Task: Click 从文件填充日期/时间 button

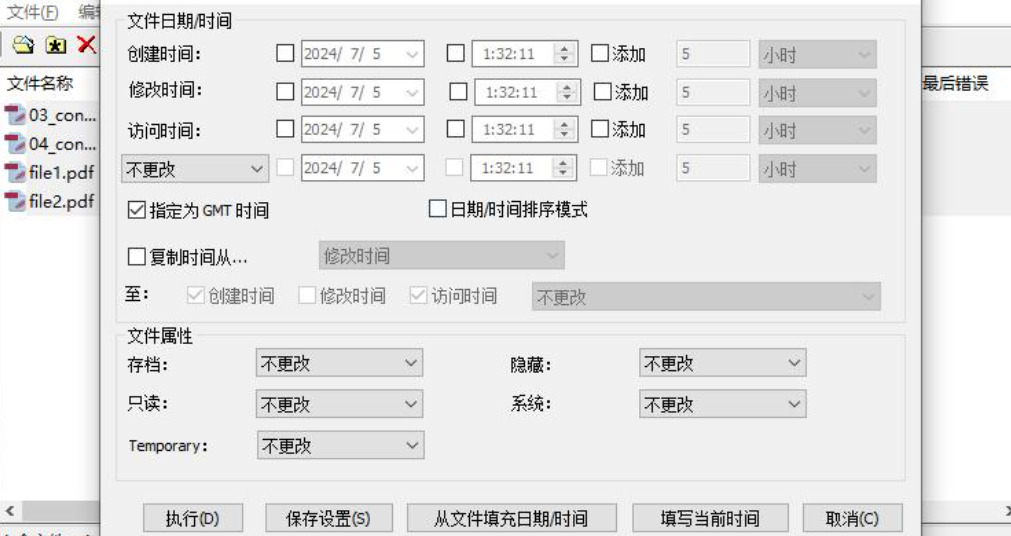Action: 511,519
